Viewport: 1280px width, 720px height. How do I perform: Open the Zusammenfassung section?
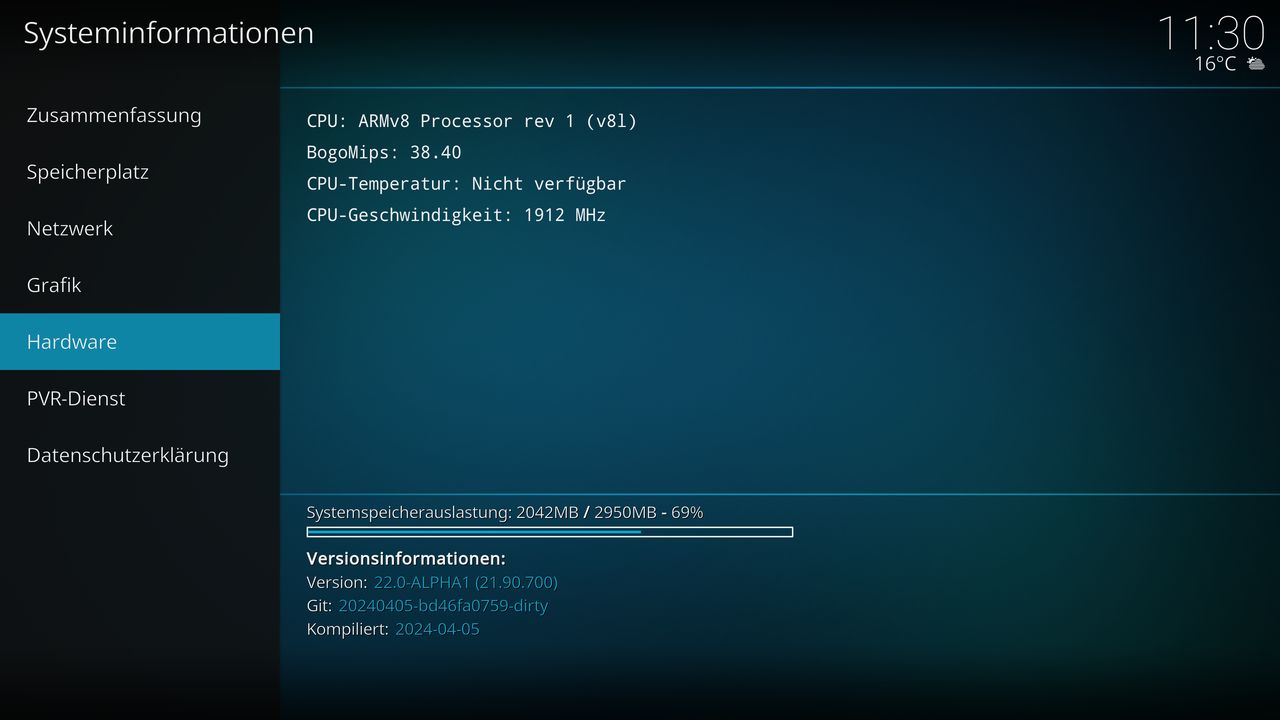click(140, 115)
